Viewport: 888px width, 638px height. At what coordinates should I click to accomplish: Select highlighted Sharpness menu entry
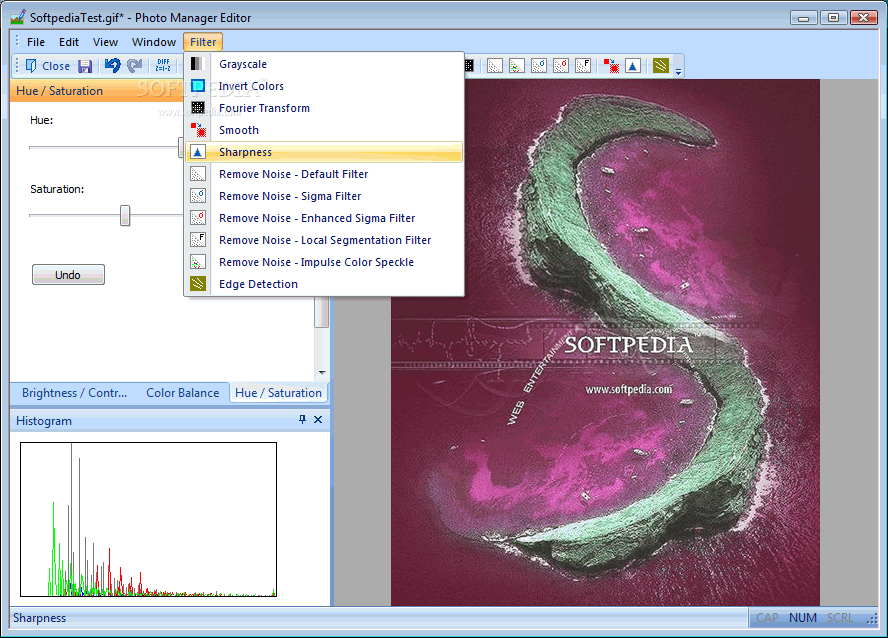[x=324, y=152]
